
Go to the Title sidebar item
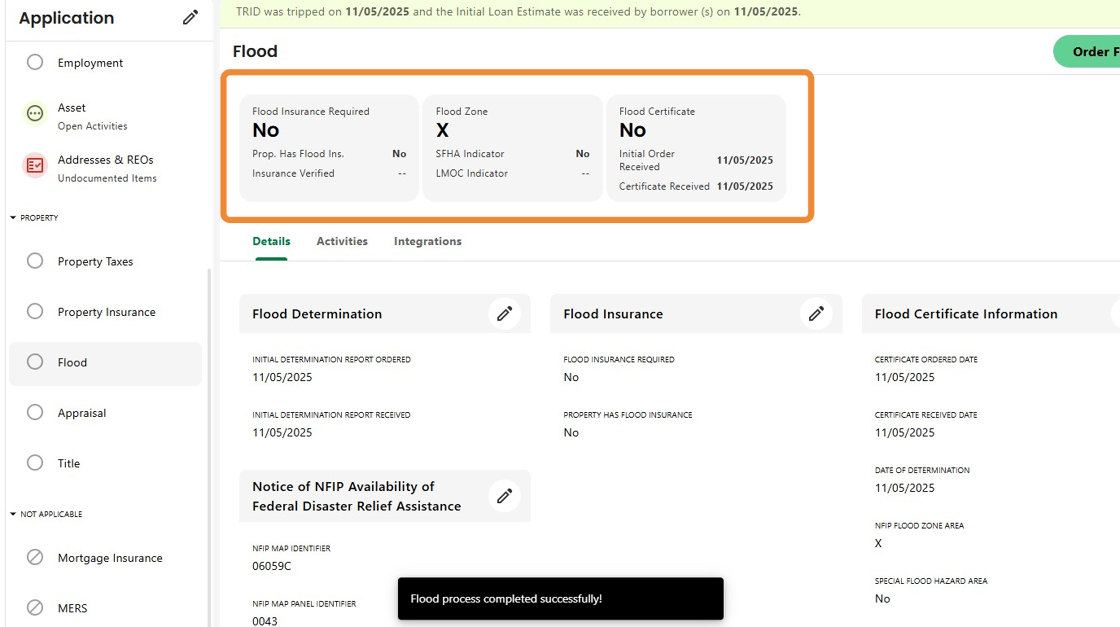click(68, 463)
